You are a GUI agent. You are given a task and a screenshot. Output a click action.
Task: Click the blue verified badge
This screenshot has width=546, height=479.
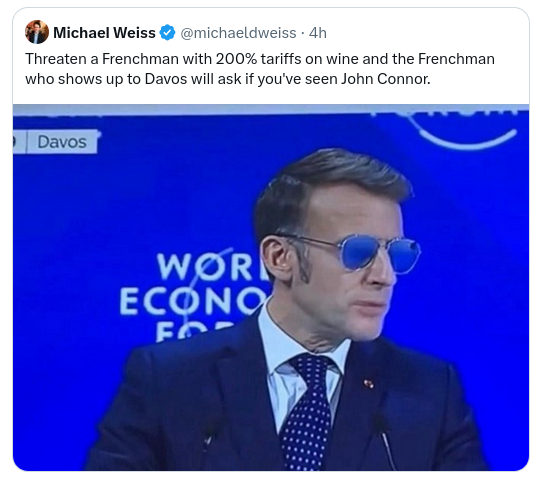click(x=167, y=33)
